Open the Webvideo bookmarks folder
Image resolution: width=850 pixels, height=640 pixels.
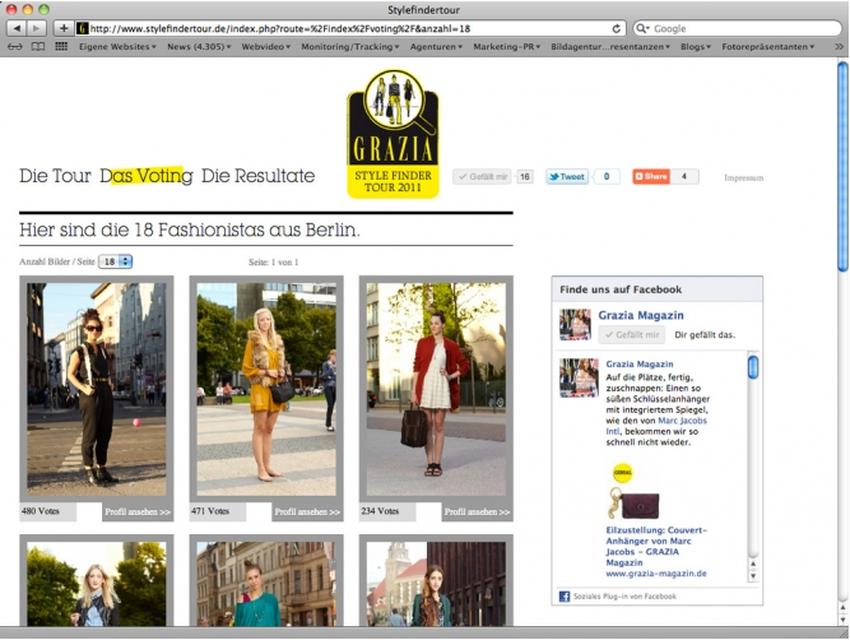(x=266, y=47)
